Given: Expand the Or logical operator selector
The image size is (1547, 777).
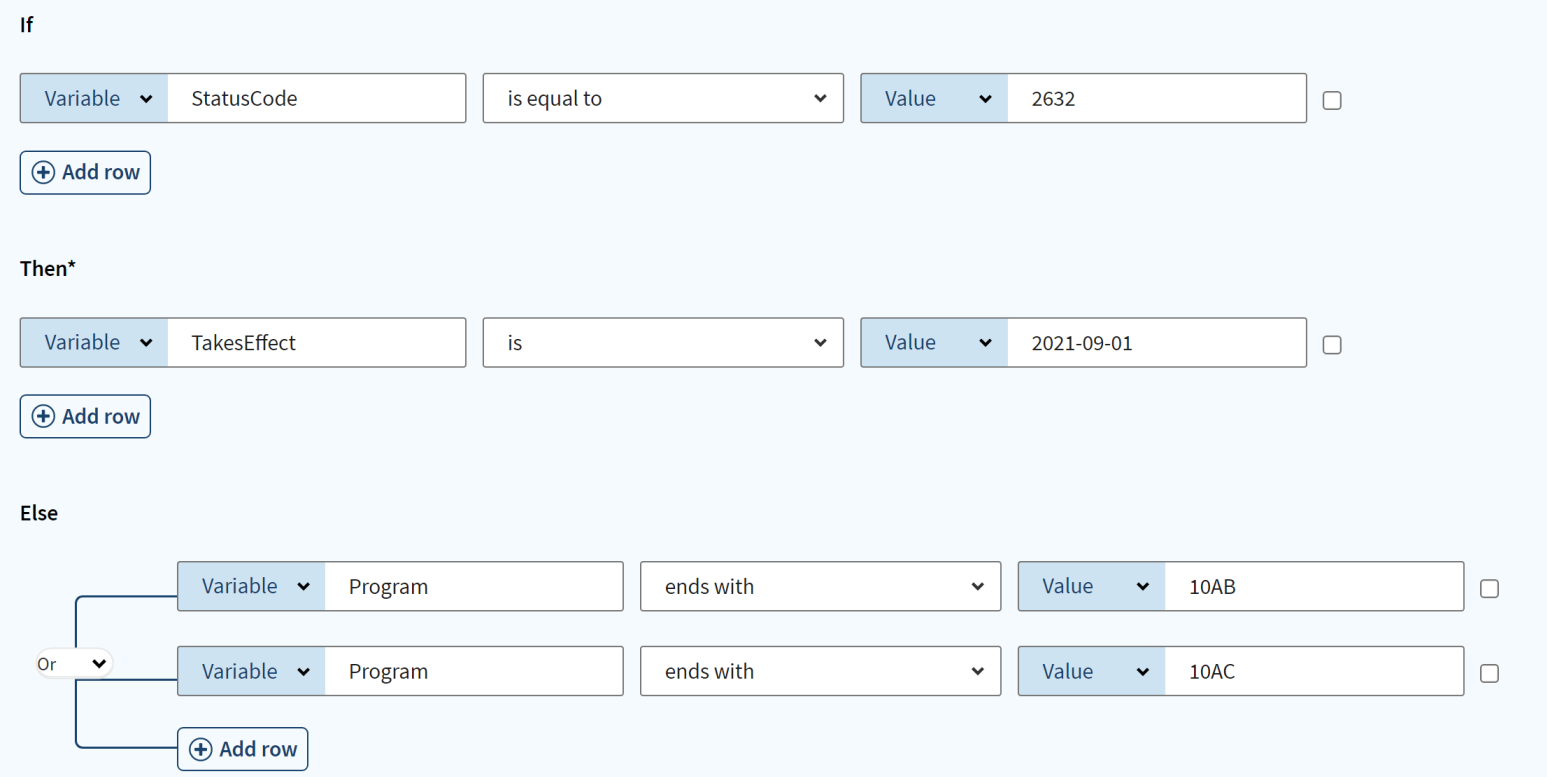Looking at the screenshot, I should pos(74,663).
